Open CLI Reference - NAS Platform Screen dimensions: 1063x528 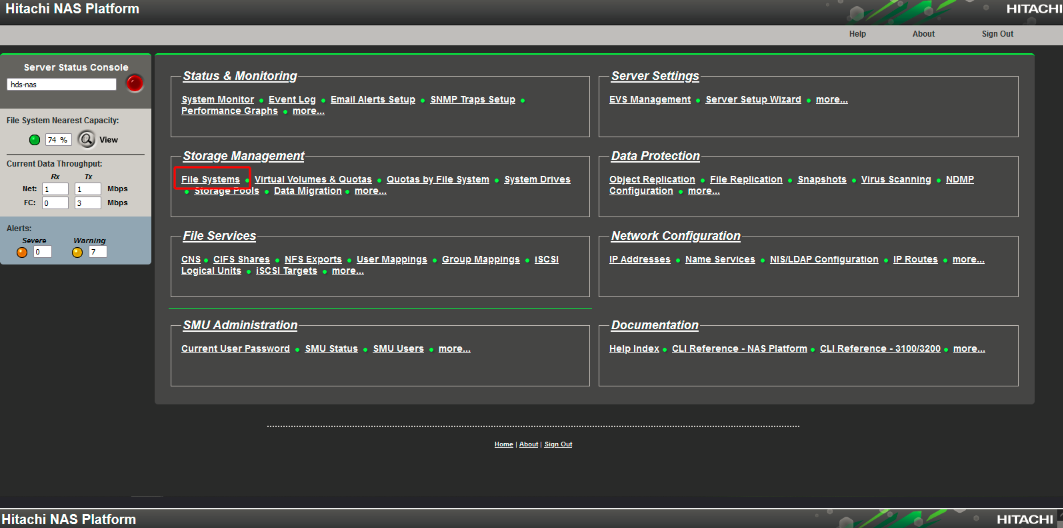(740, 349)
